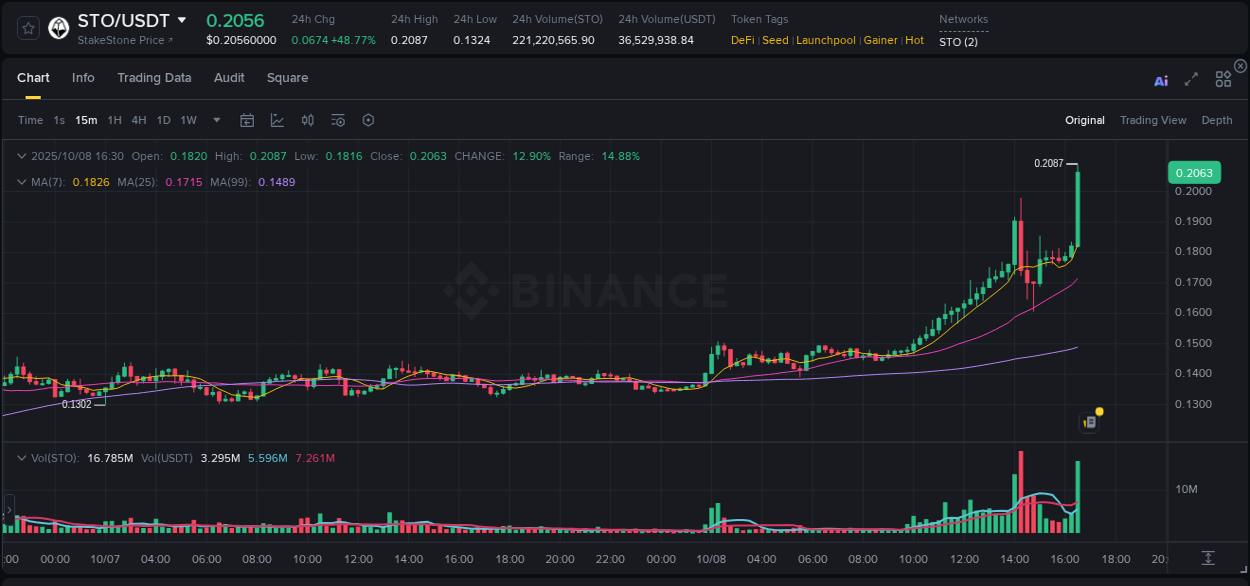Switch chart view to Depth mode
The height and width of the screenshot is (586, 1250).
(x=1216, y=119)
